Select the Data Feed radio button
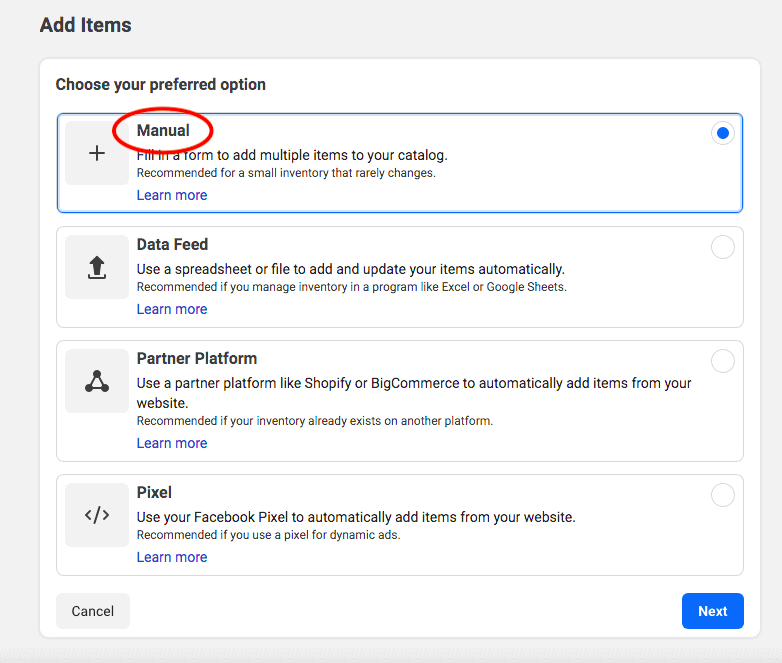Viewport: 782px width, 663px height. [722, 247]
